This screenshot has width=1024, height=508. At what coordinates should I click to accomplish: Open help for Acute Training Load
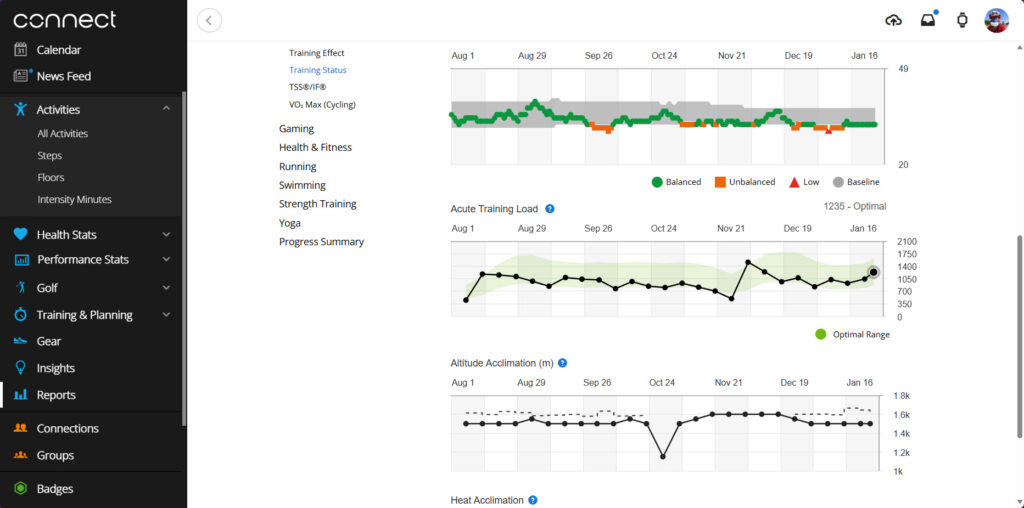[x=550, y=209]
